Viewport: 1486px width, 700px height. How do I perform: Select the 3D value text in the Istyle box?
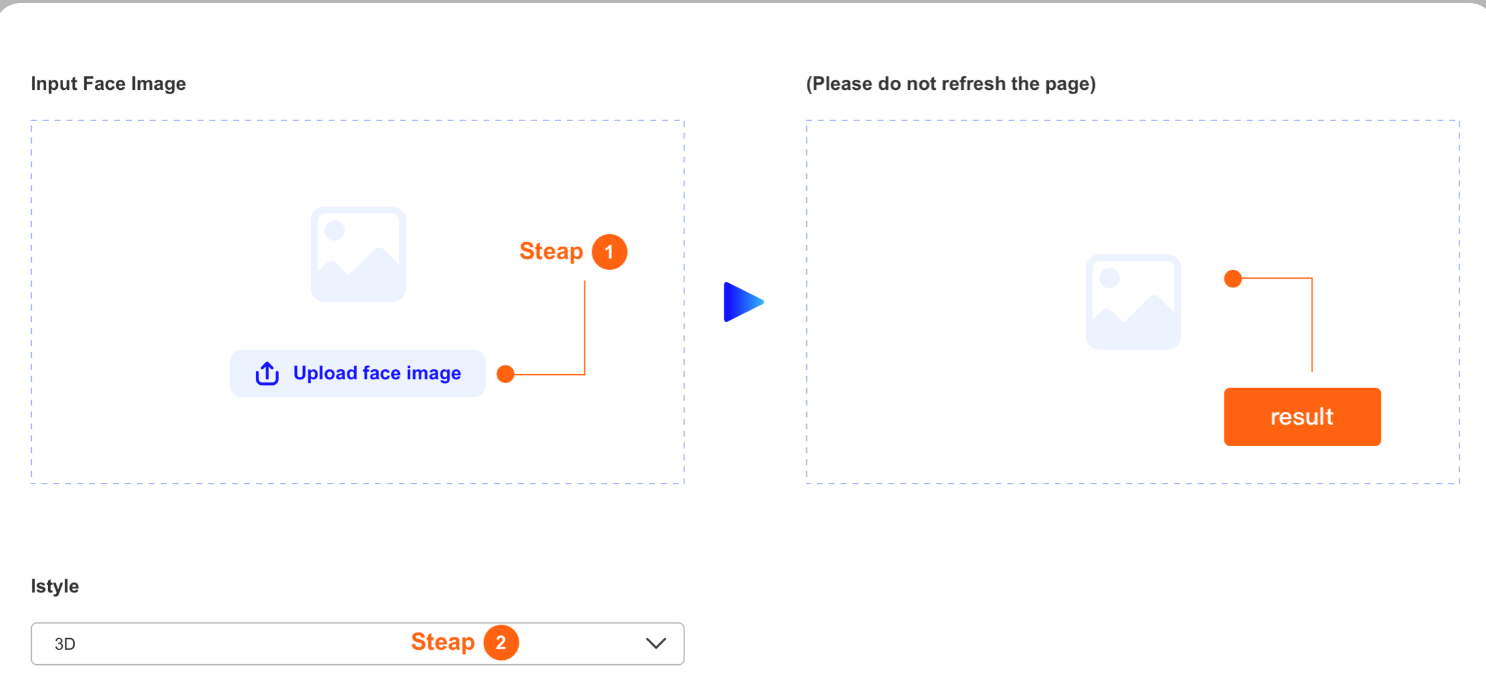pos(65,645)
